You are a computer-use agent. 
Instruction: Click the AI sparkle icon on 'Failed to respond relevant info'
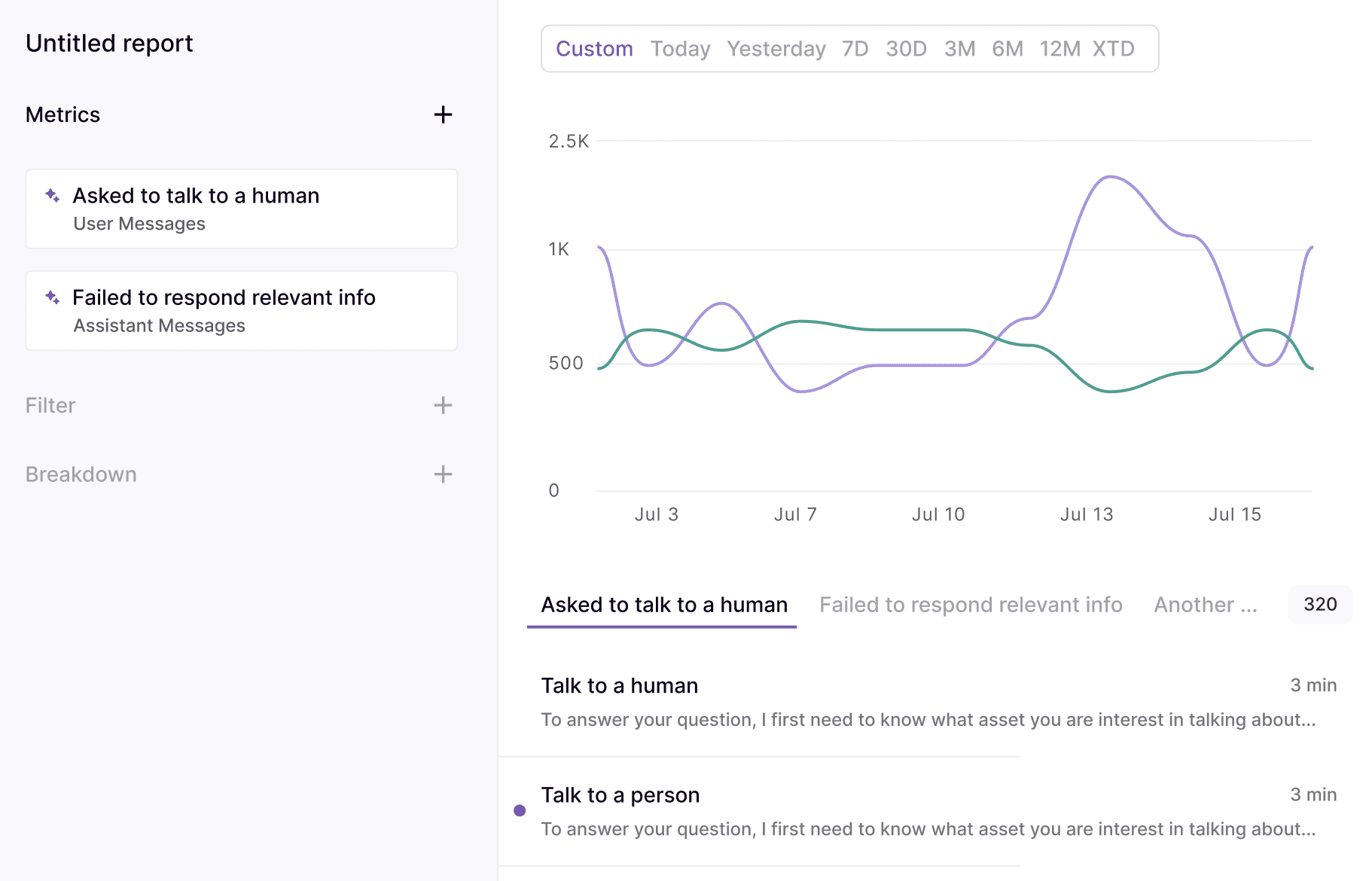tap(51, 297)
